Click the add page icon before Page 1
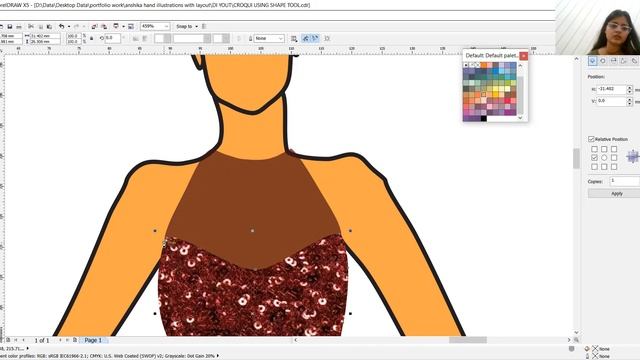Screen dimensions: 640x360 coord(75,340)
